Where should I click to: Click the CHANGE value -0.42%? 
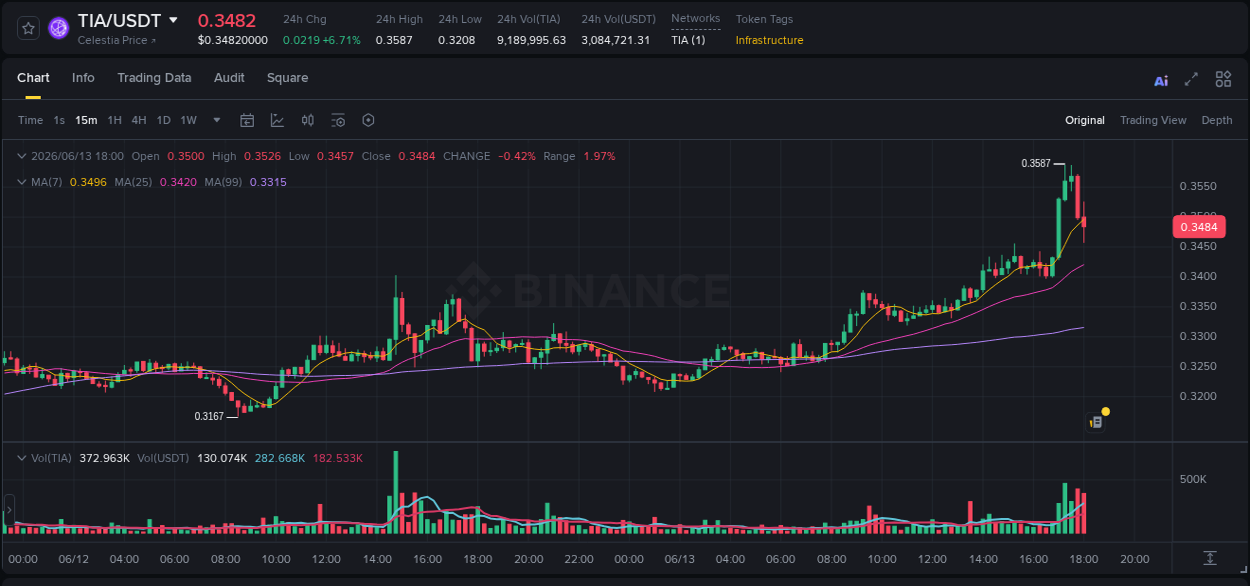517,156
